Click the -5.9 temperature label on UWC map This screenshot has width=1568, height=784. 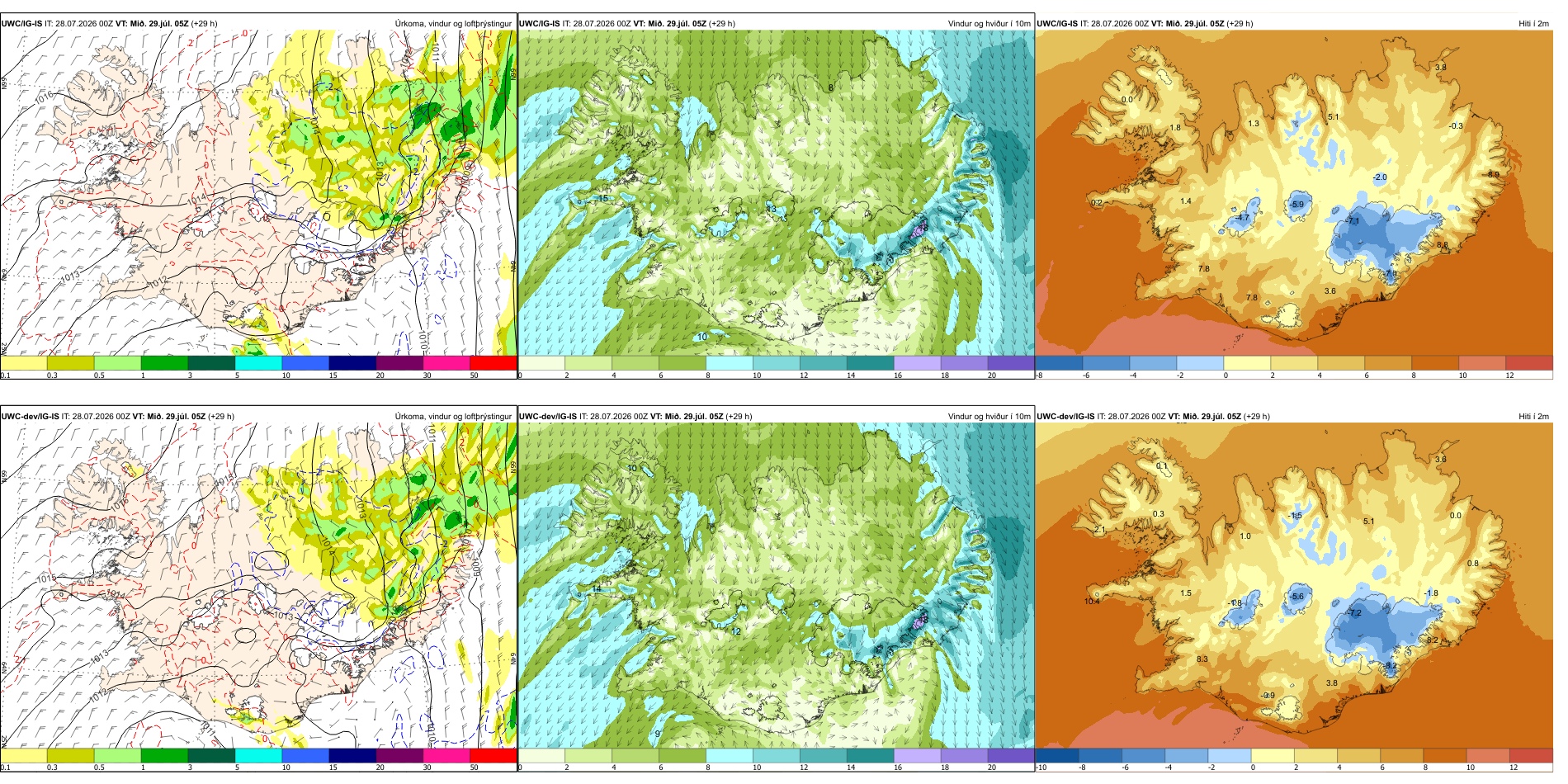(1297, 205)
